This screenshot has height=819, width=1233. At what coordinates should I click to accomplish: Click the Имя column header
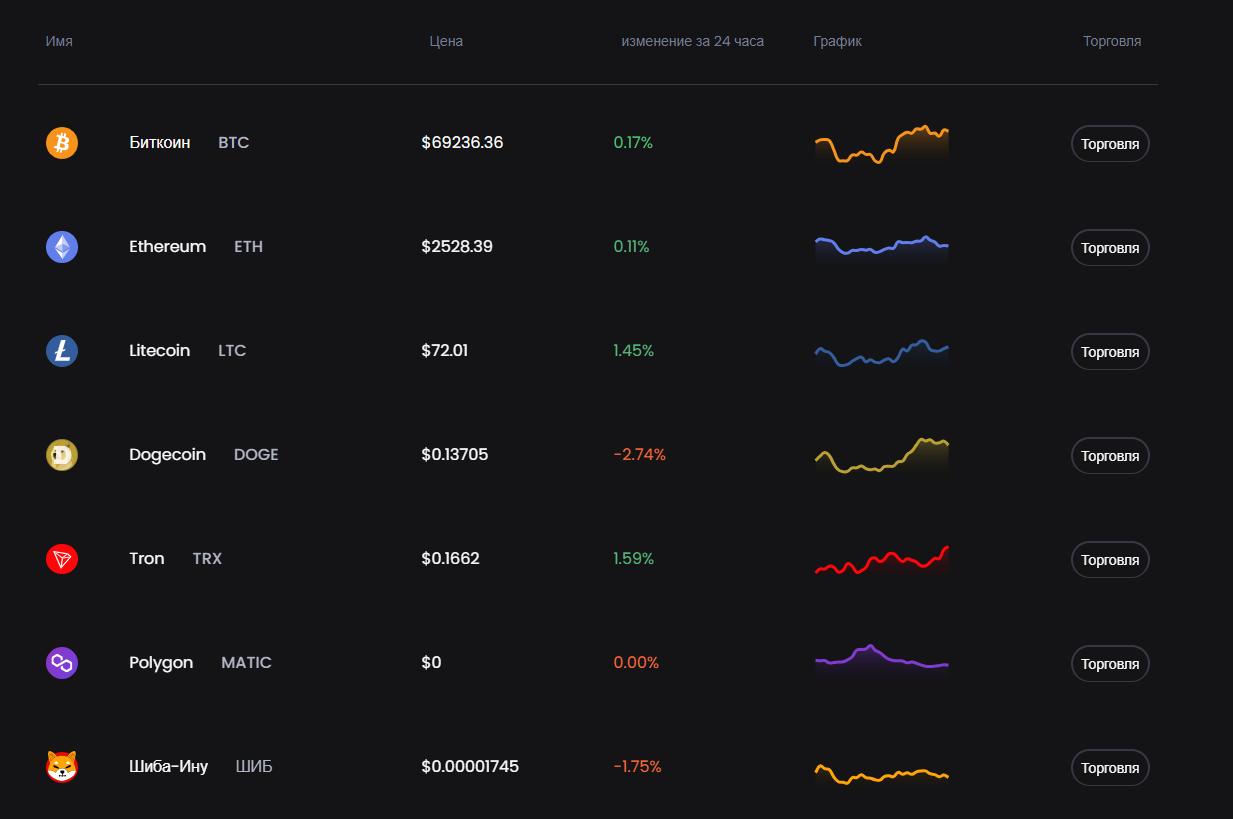(x=59, y=41)
